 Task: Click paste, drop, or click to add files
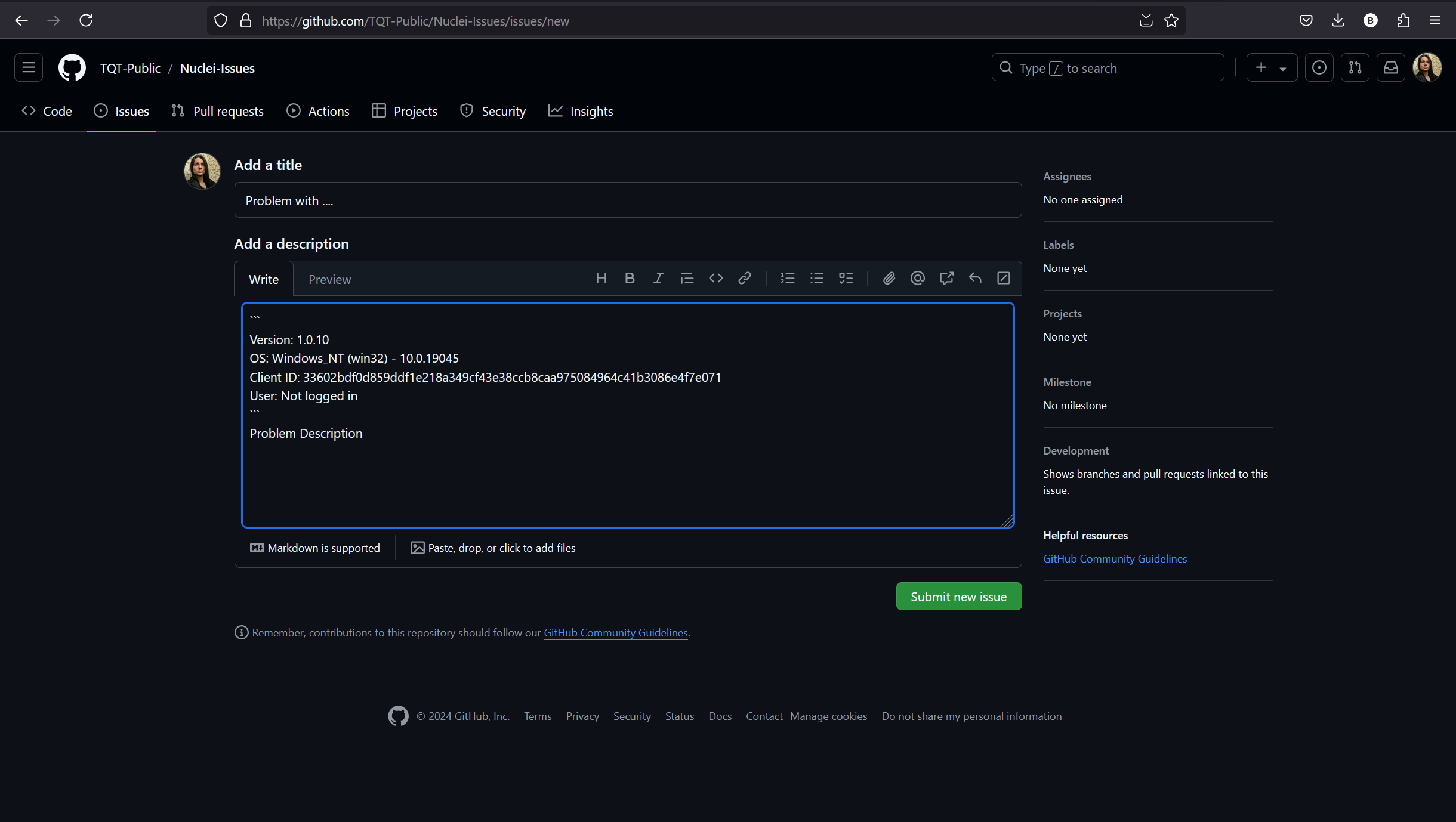tap(493, 548)
